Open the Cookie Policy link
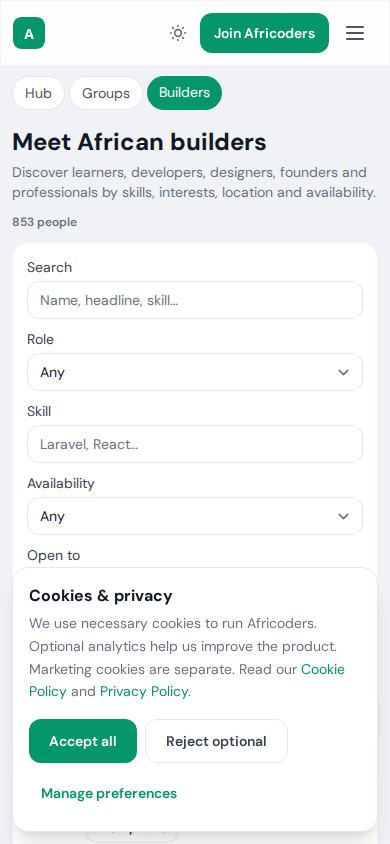 point(187,680)
